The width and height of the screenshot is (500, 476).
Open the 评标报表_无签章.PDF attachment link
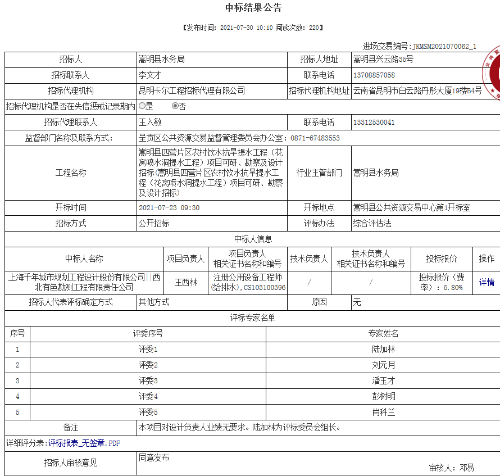pyautogui.click(x=84, y=443)
